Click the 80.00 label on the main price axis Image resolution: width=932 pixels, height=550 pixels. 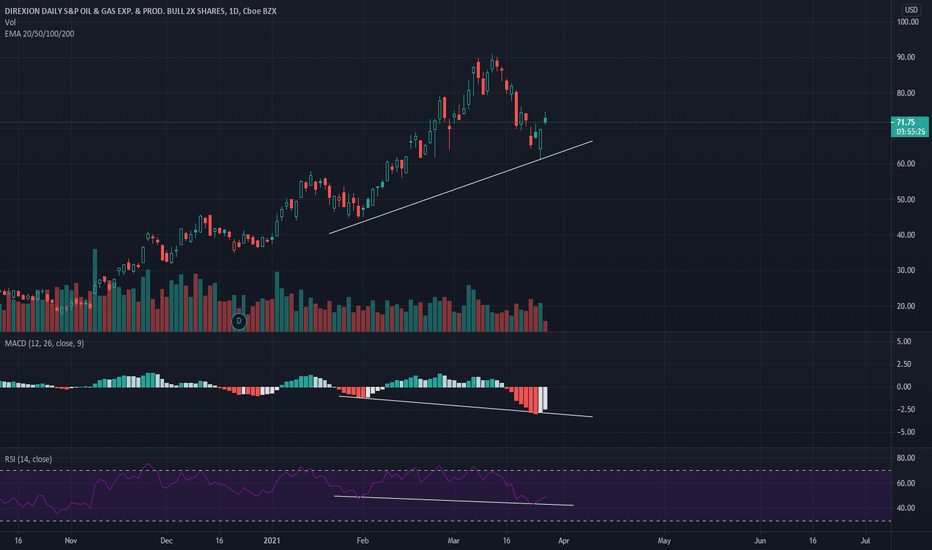(906, 93)
